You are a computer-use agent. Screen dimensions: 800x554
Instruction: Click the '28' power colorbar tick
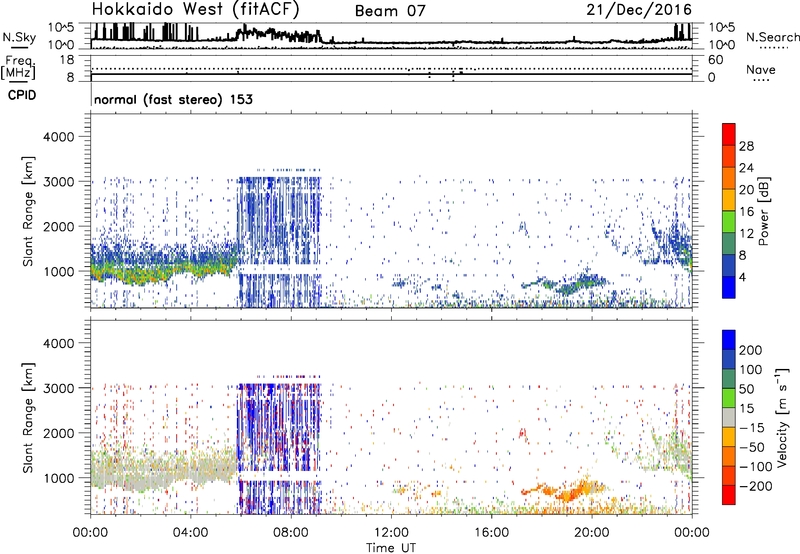746,146
